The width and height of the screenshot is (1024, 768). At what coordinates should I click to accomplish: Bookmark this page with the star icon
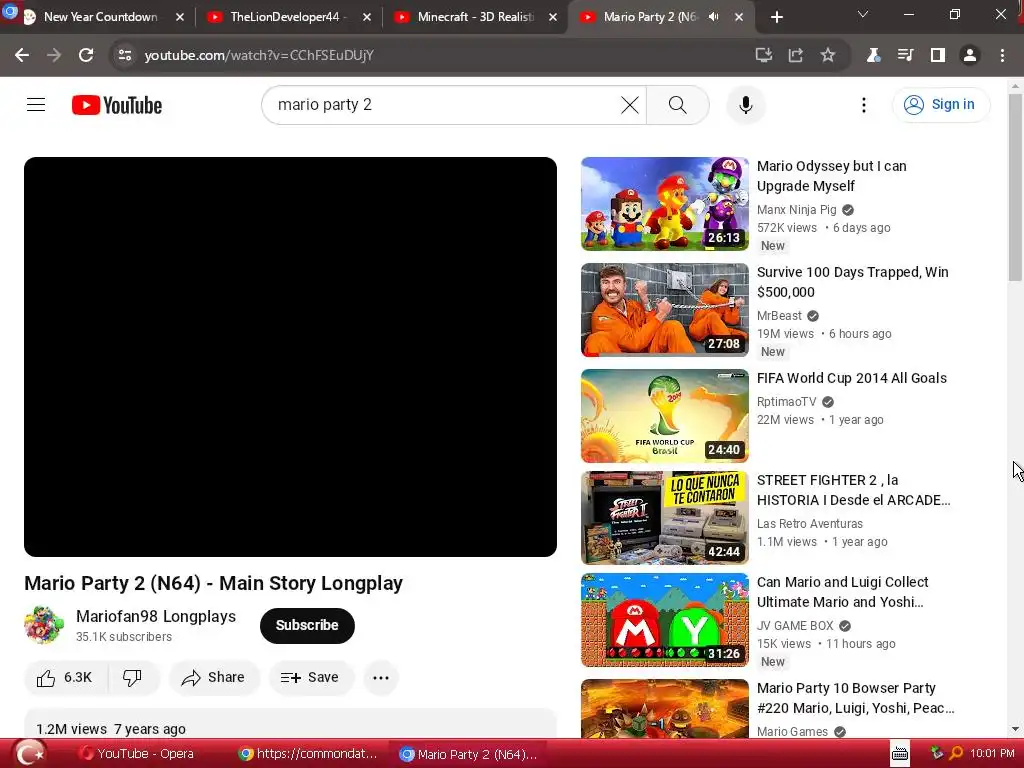(828, 55)
